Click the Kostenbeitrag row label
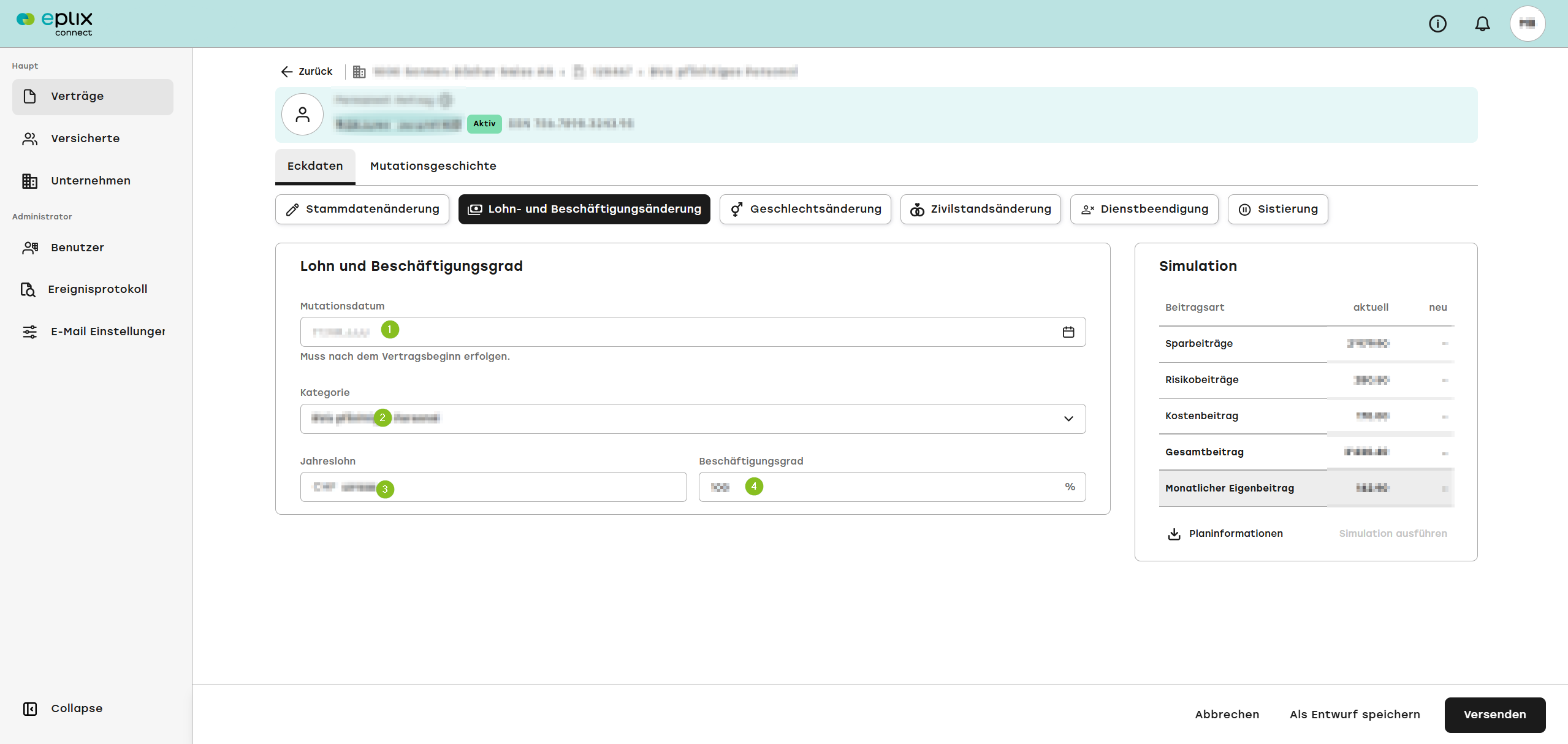This screenshot has height=744, width=1568. click(1201, 416)
